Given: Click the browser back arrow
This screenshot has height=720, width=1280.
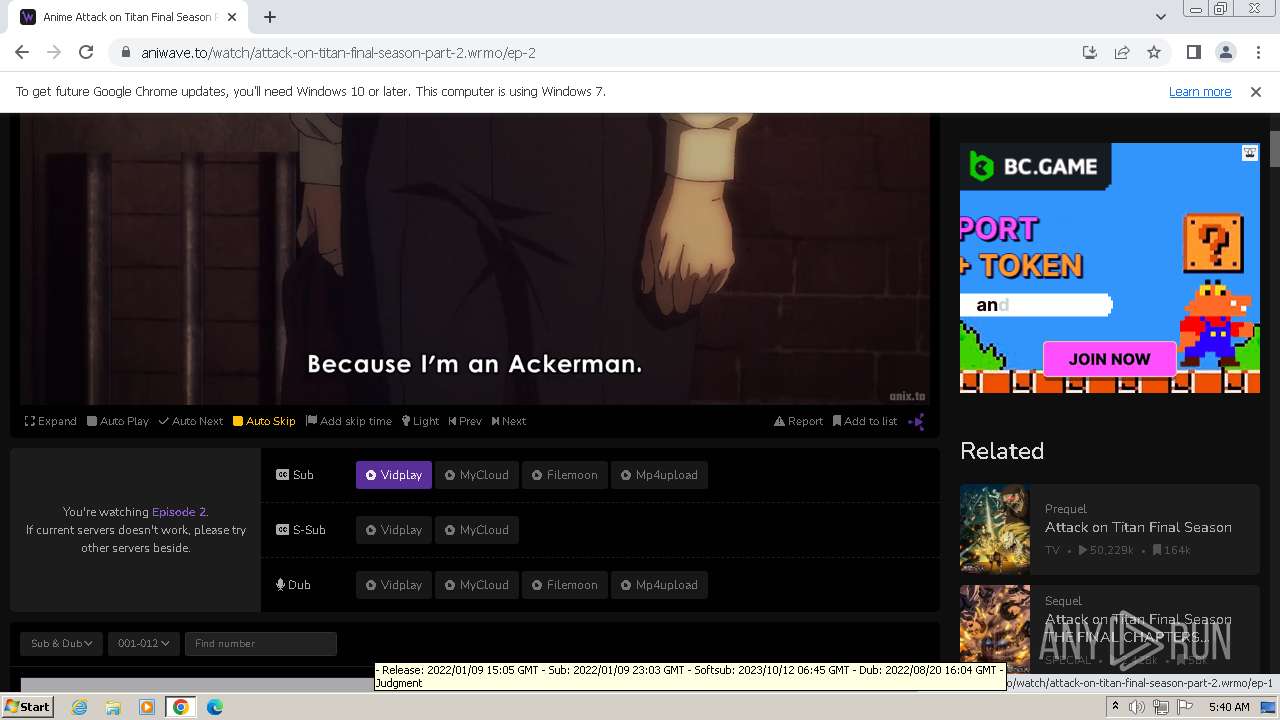Looking at the screenshot, I should (22, 53).
